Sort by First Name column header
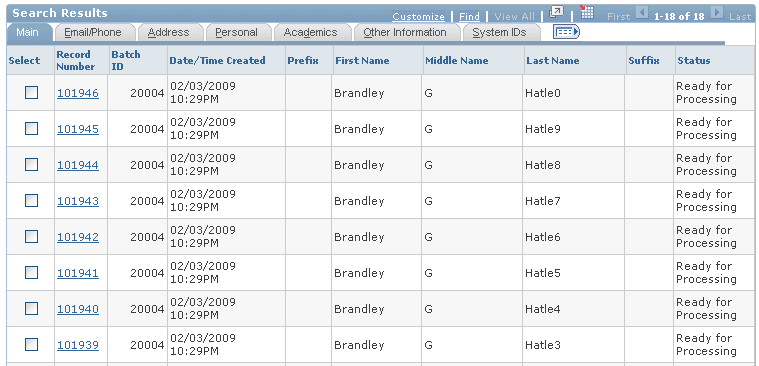Image resolution: width=759 pixels, height=366 pixels. point(362,61)
